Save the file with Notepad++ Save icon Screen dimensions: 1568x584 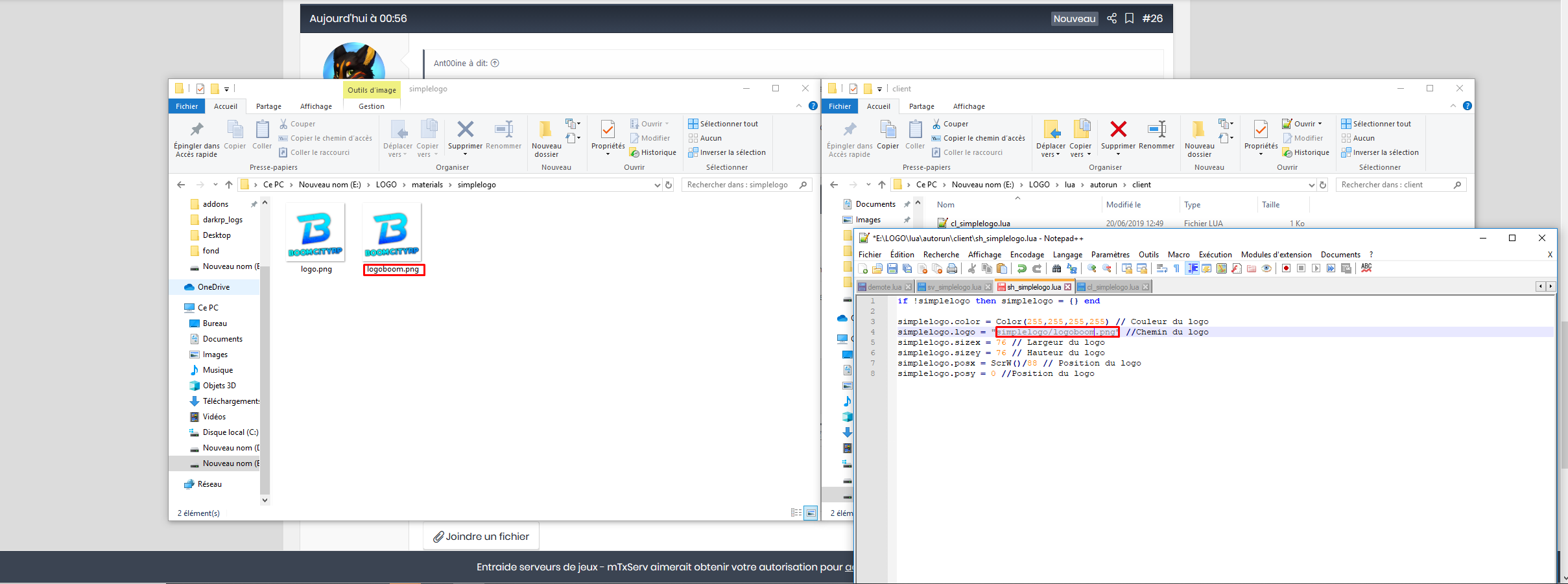click(892, 268)
